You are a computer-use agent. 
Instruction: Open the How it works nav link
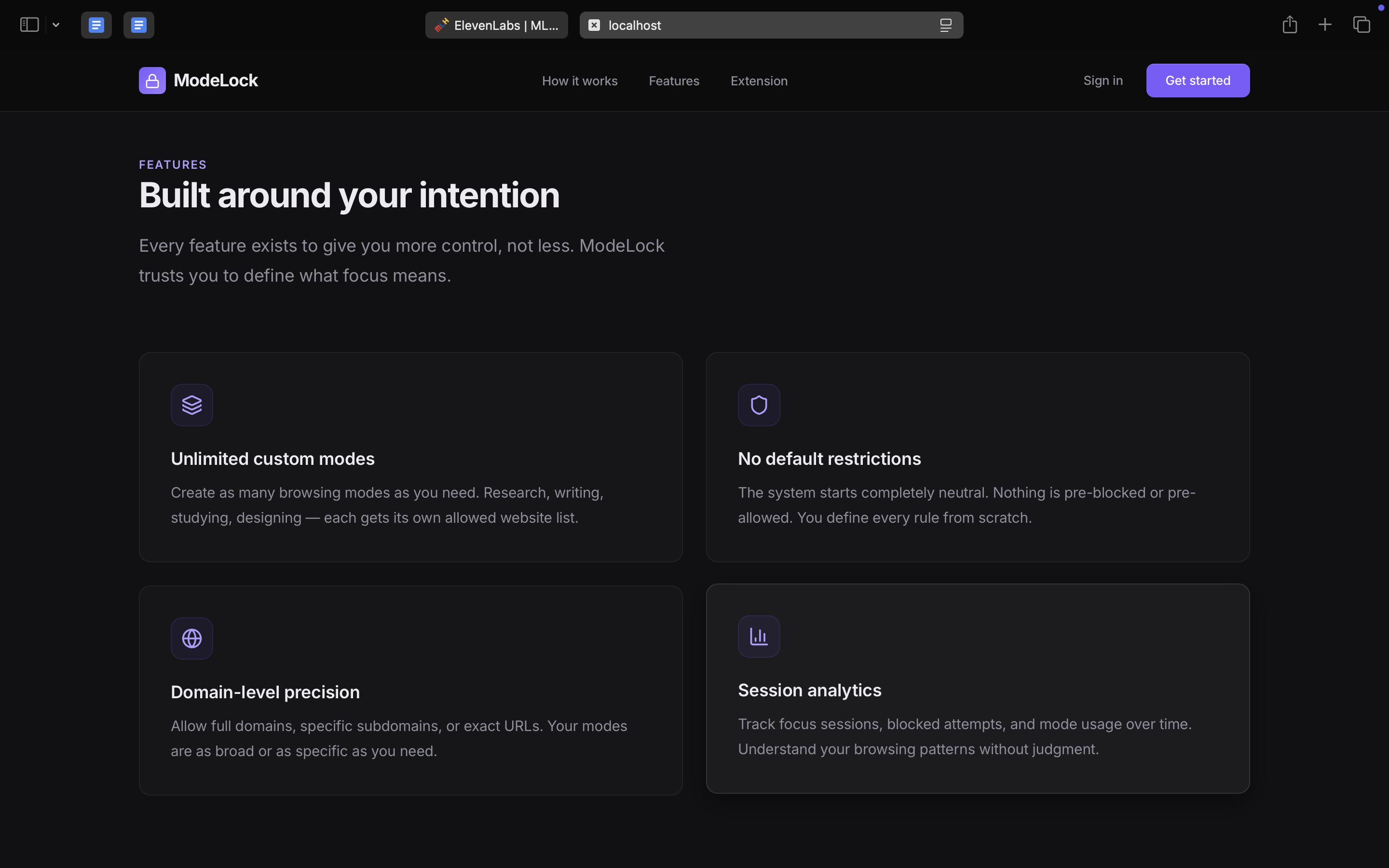click(x=580, y=81)
